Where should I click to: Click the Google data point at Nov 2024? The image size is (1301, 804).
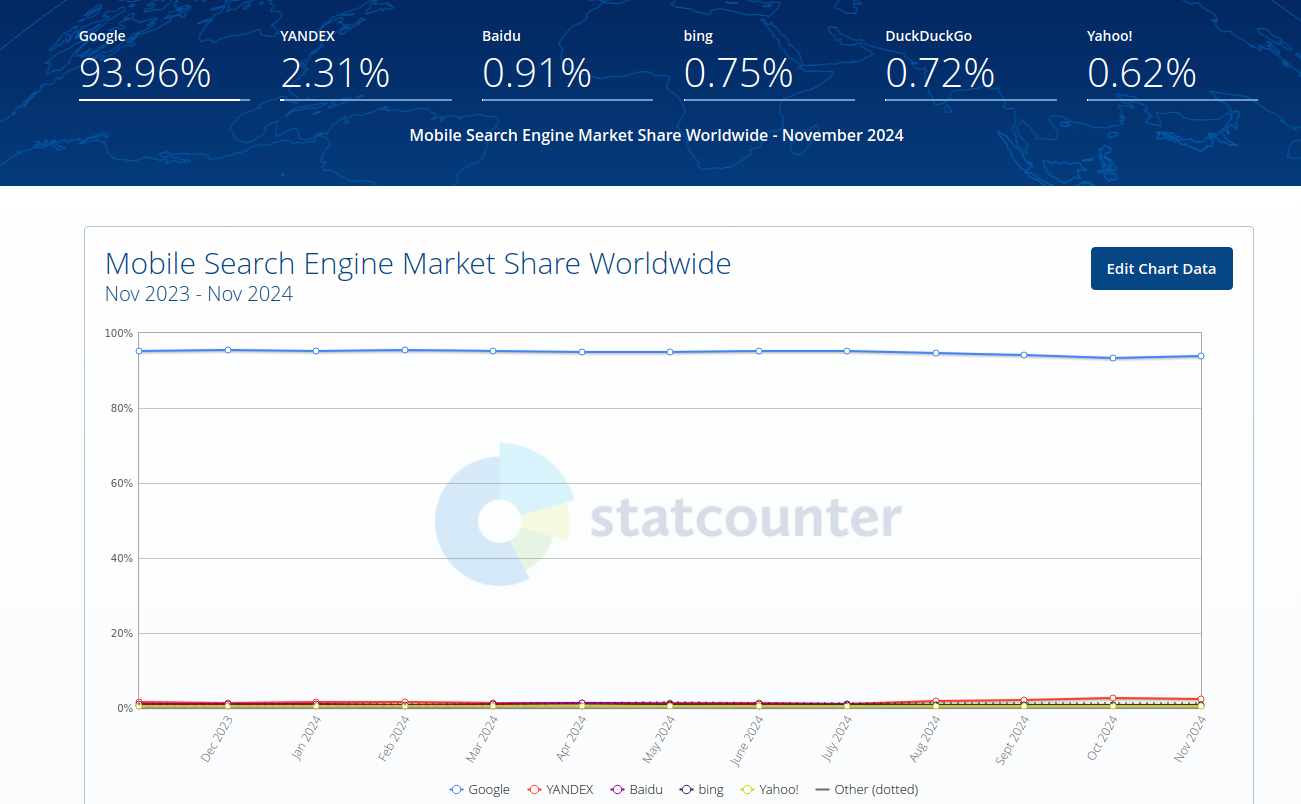point(1200,356)
